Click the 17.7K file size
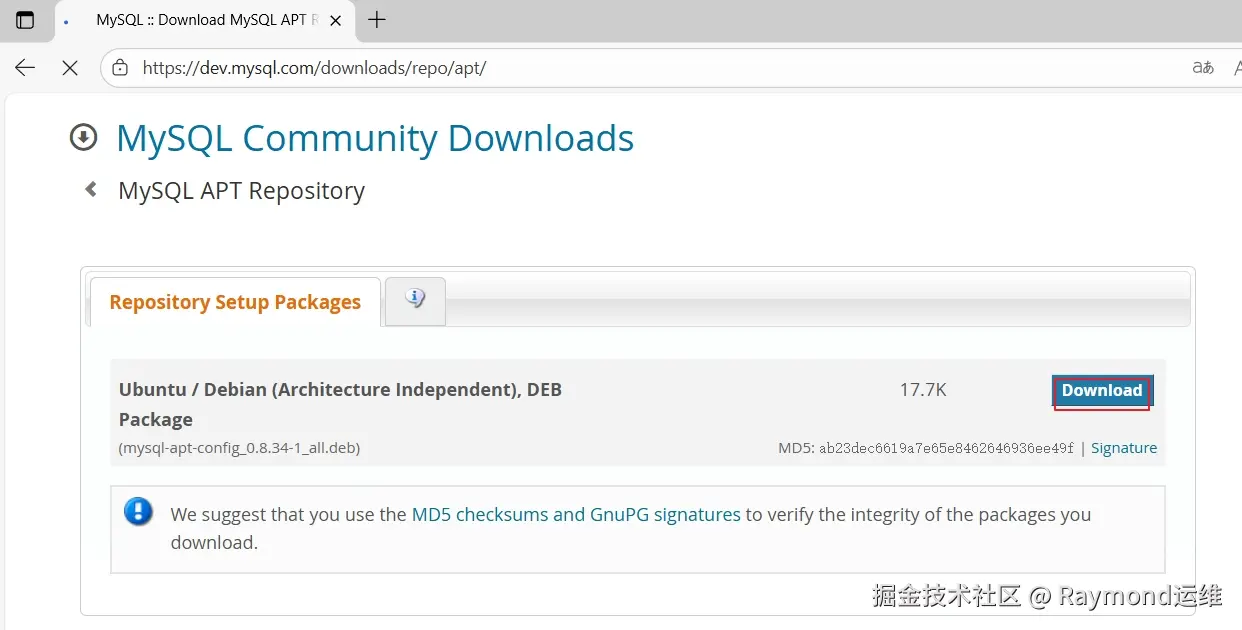 point(923,390)
